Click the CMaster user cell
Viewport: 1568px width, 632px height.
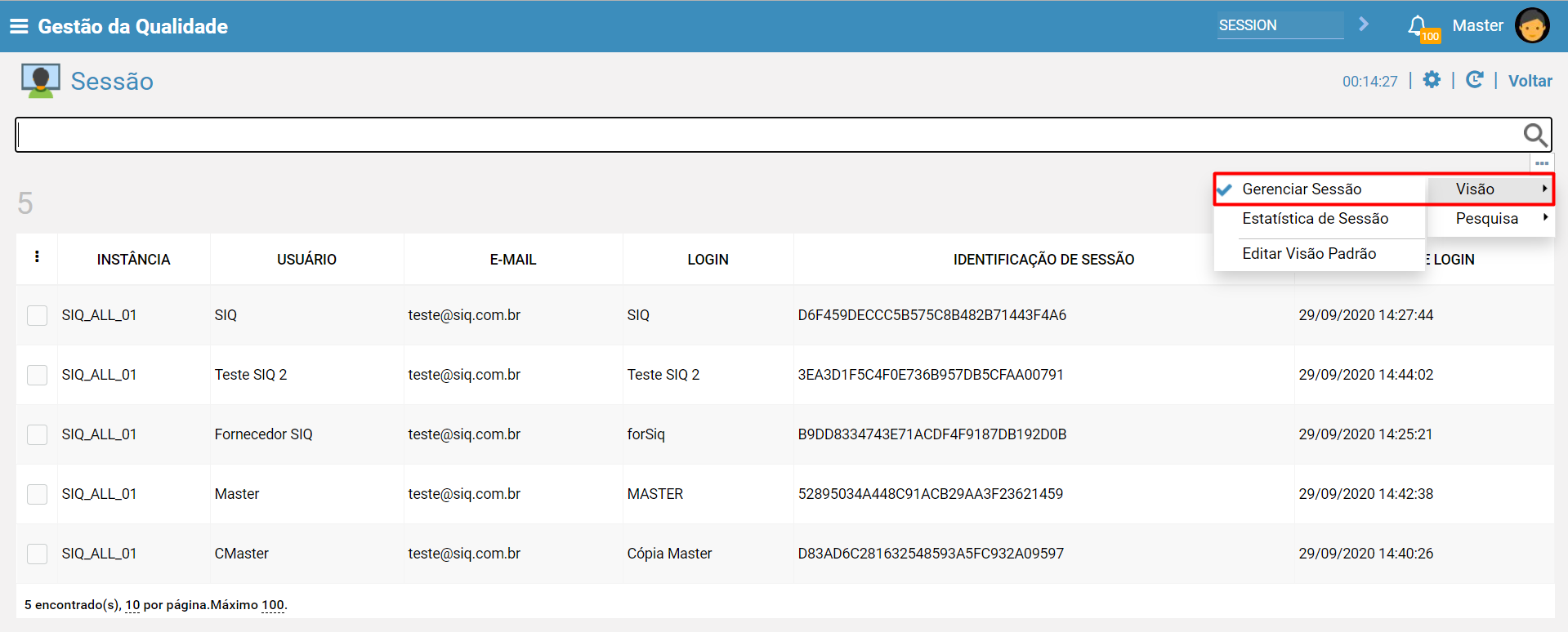pos(241,554)
